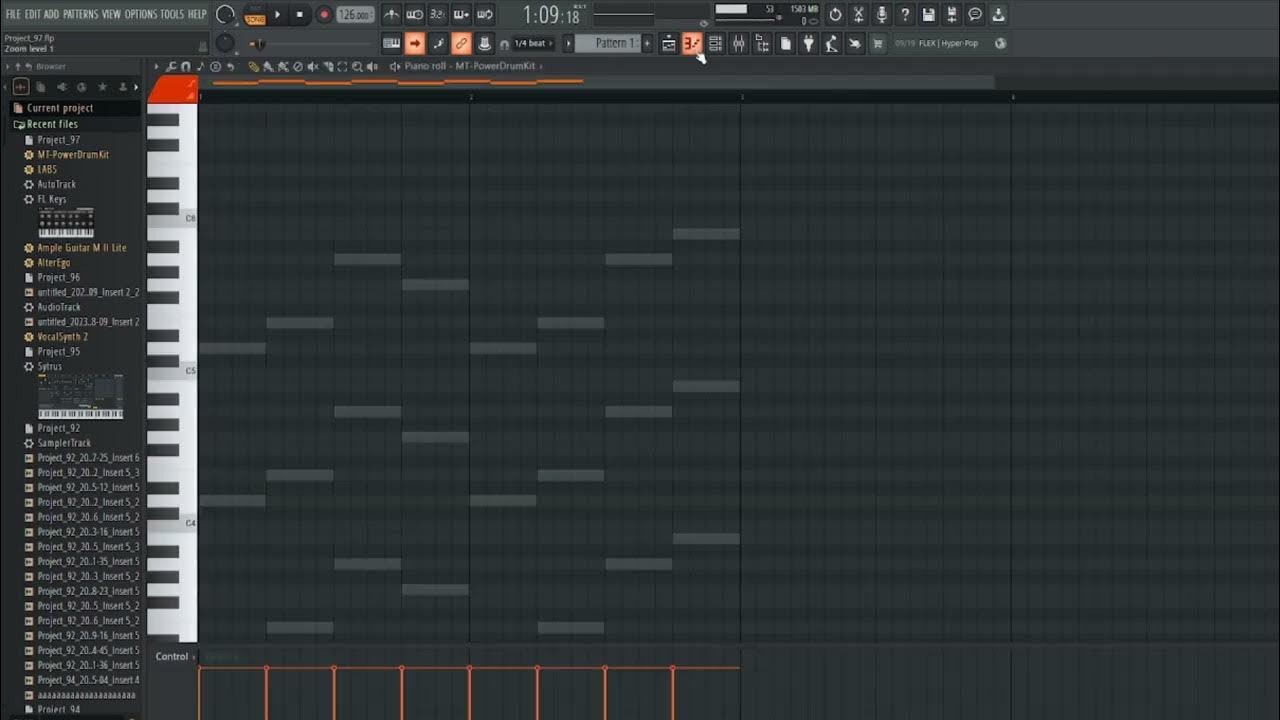Toggle loop recording icon

[x=484, y=15]
